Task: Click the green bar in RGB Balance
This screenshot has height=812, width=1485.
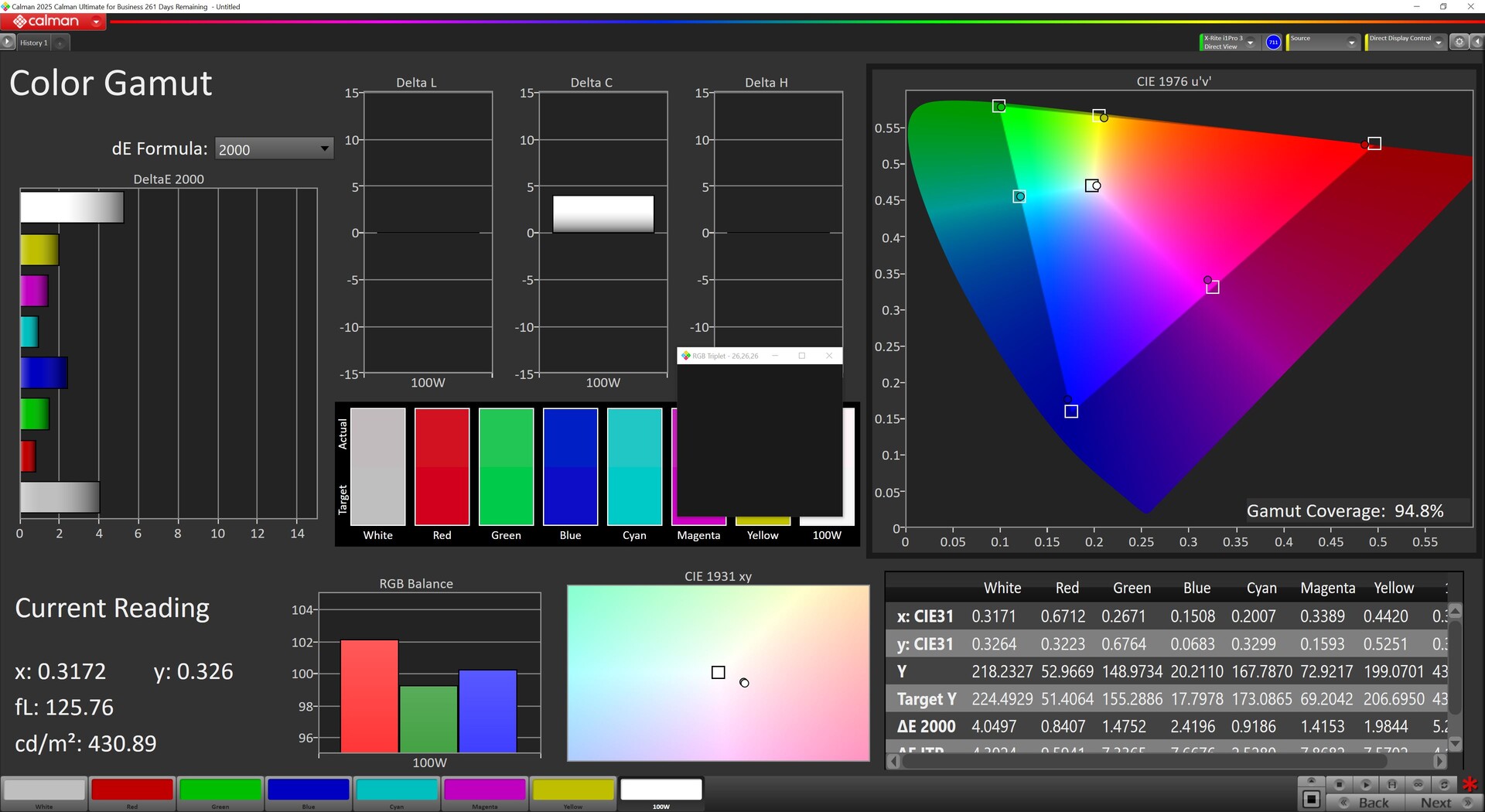Action: click(428, 719)
